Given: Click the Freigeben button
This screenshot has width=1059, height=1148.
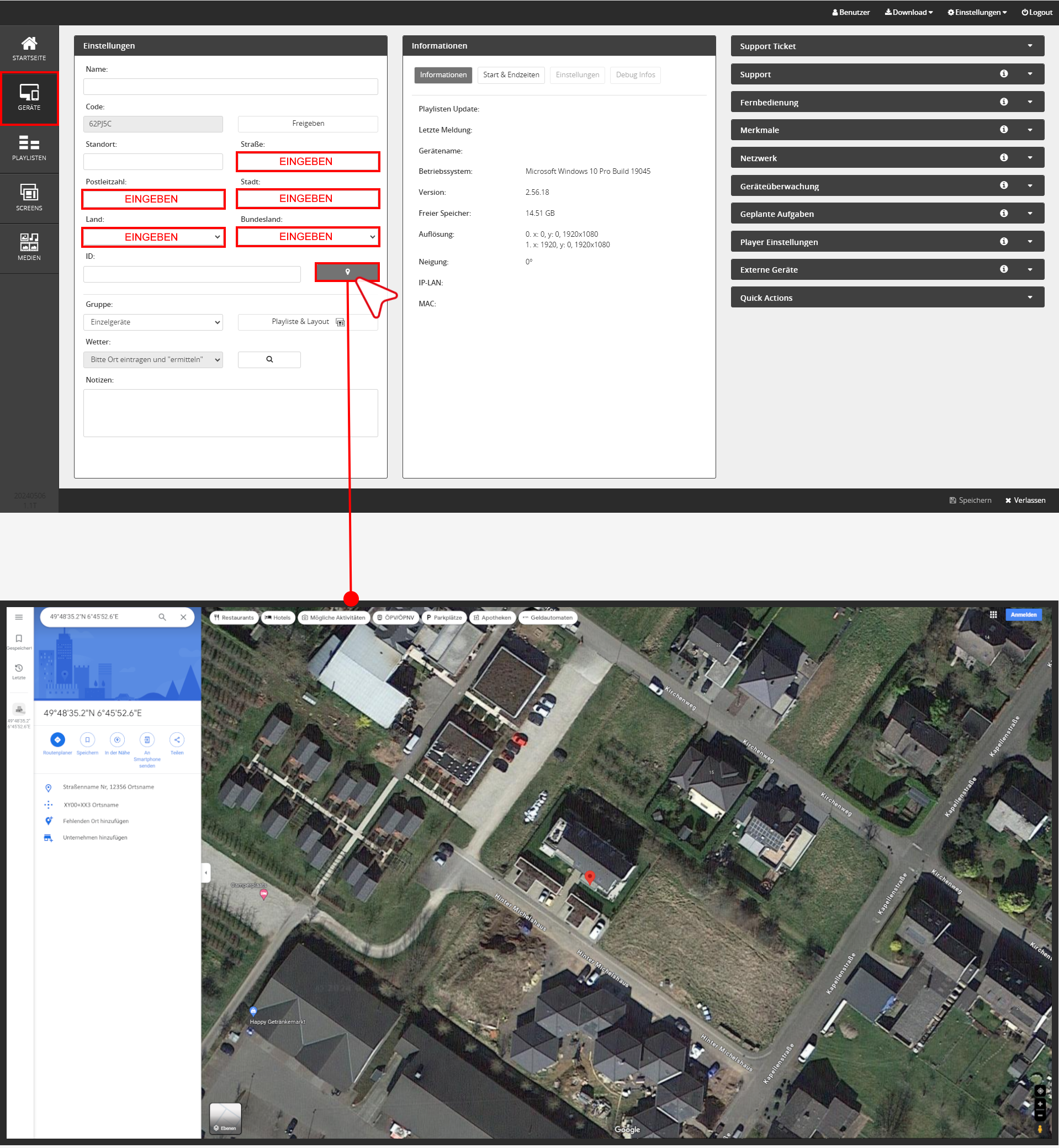Looking at the screenshot, I should (x=308, y=124).
